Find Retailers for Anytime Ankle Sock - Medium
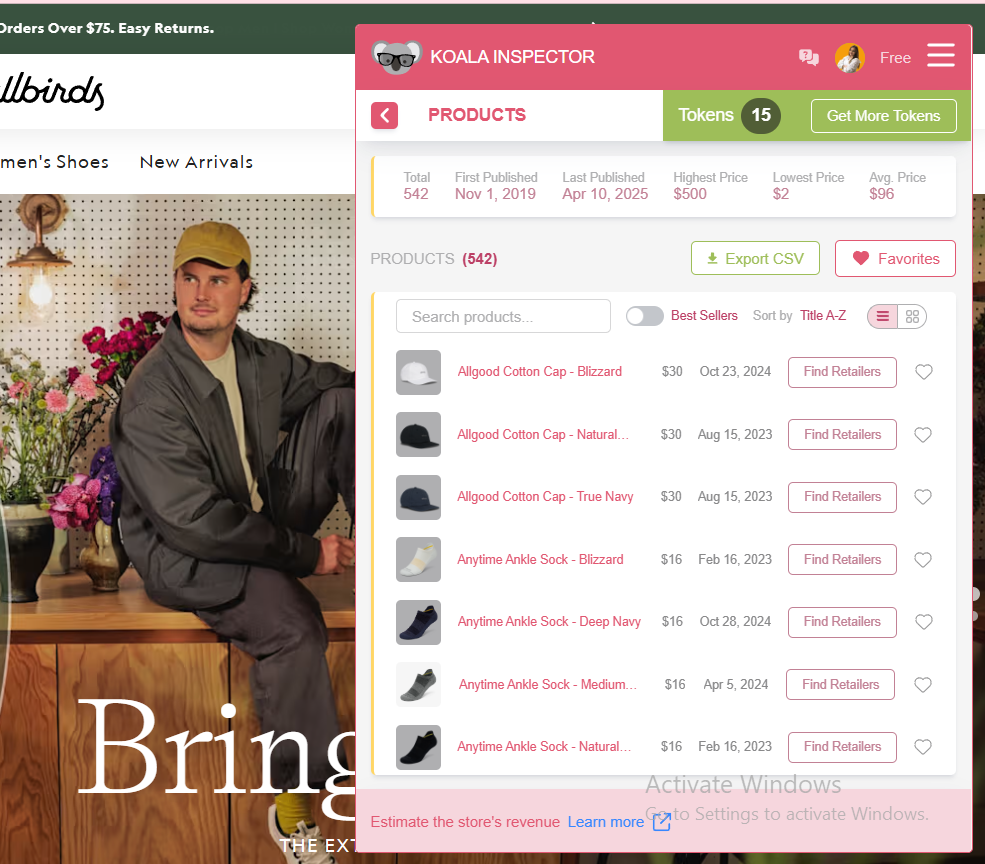The image size is (985, 864). point(841,685)
